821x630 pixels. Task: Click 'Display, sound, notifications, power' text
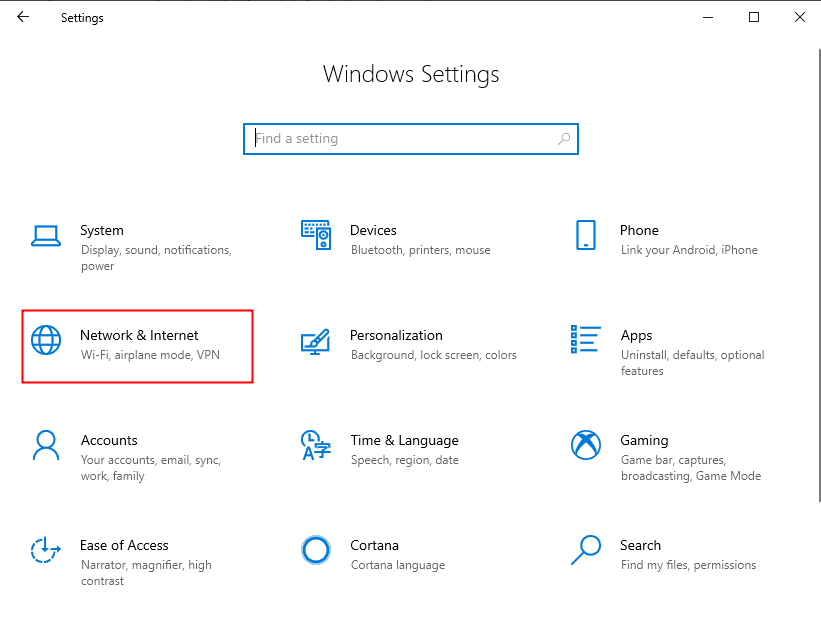156,258
